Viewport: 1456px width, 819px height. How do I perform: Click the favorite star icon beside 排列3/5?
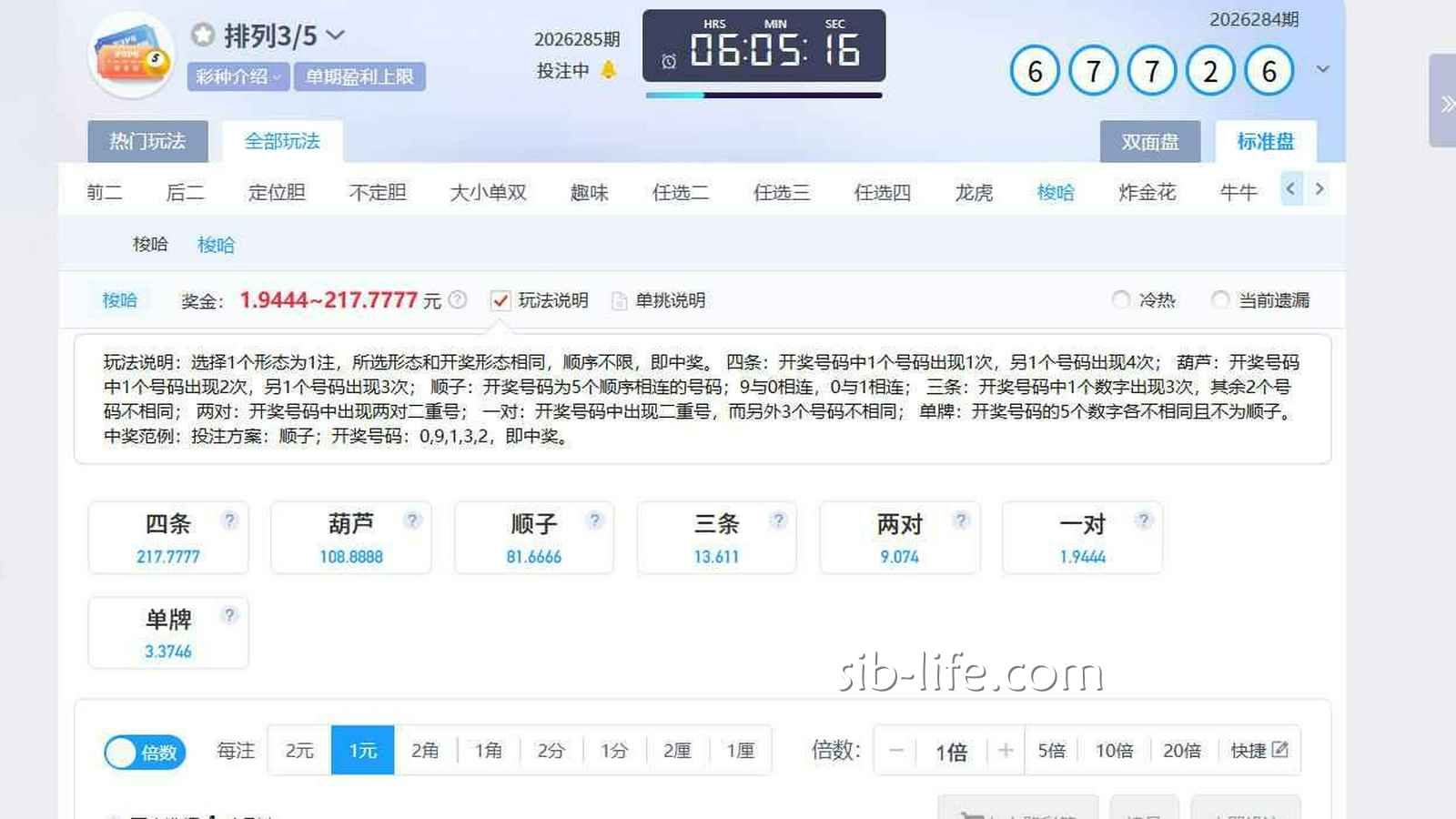pos(203,35)
